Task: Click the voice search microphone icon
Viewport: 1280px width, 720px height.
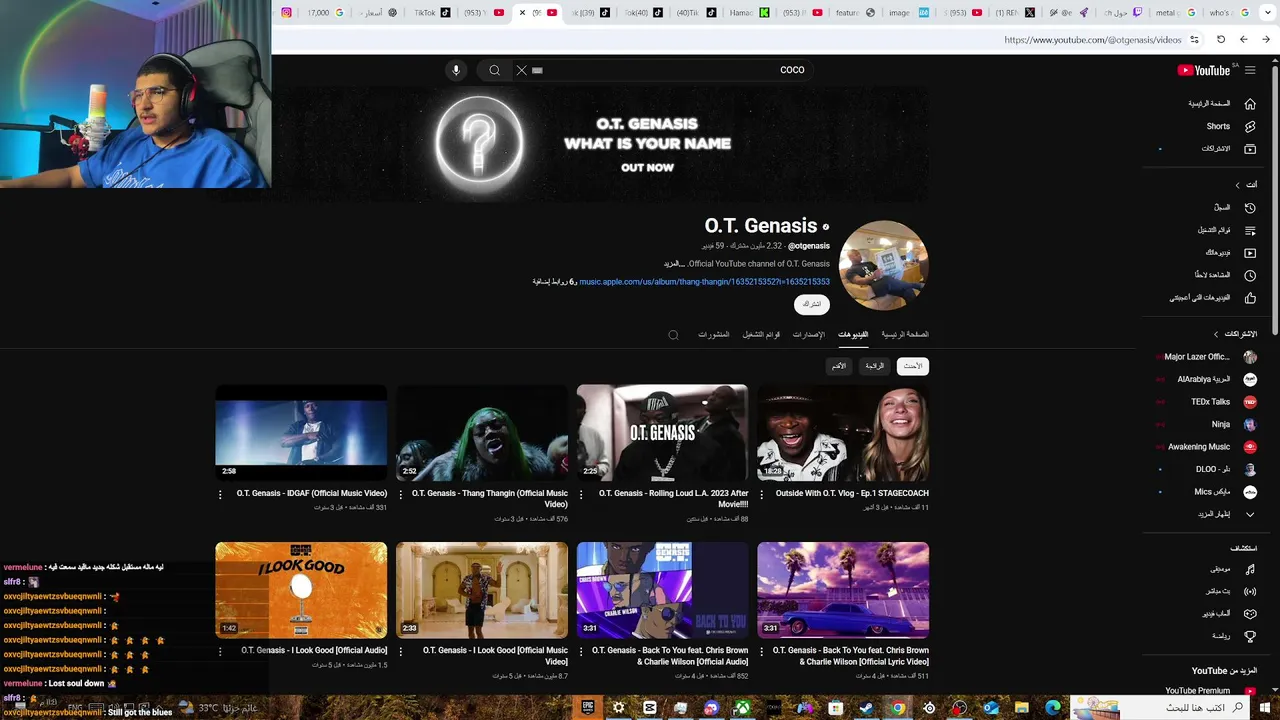Action: [x=456, y=70]
